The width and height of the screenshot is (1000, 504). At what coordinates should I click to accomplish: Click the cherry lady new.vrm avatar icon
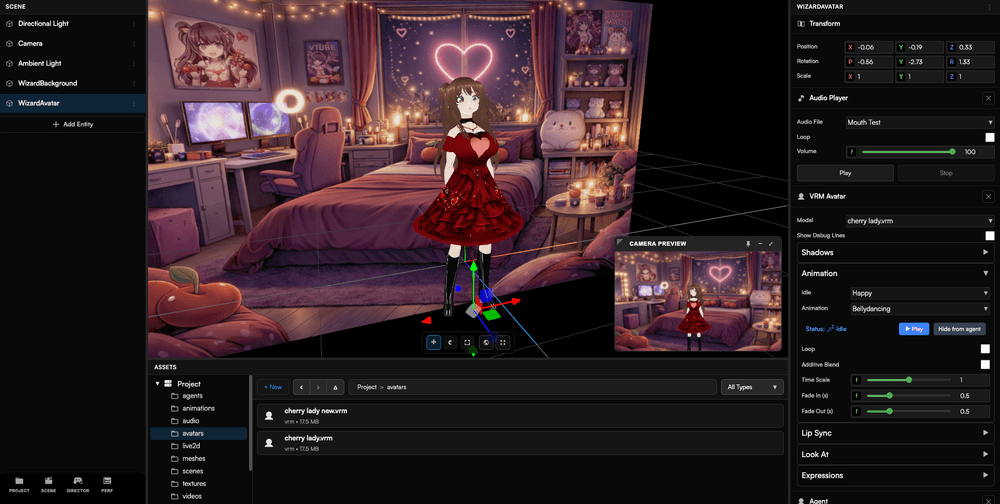[269, 415]
